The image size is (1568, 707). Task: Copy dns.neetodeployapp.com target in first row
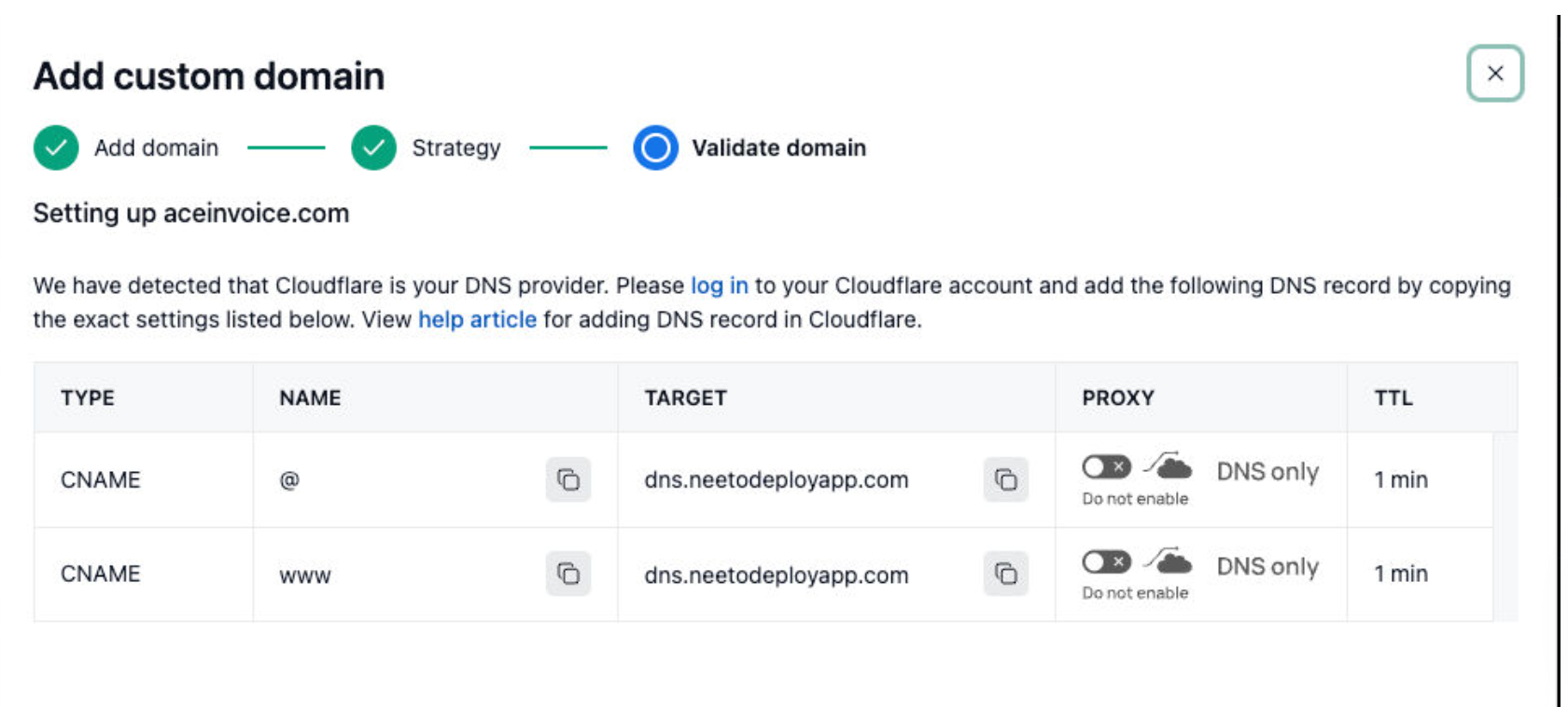1005,480
